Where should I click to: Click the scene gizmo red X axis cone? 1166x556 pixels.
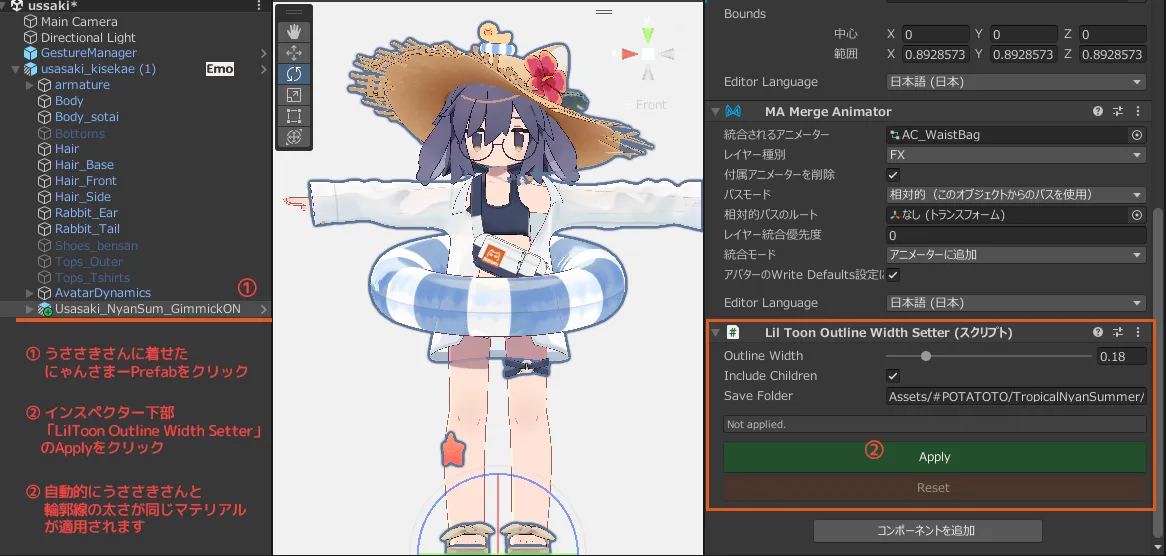(629, 54)
